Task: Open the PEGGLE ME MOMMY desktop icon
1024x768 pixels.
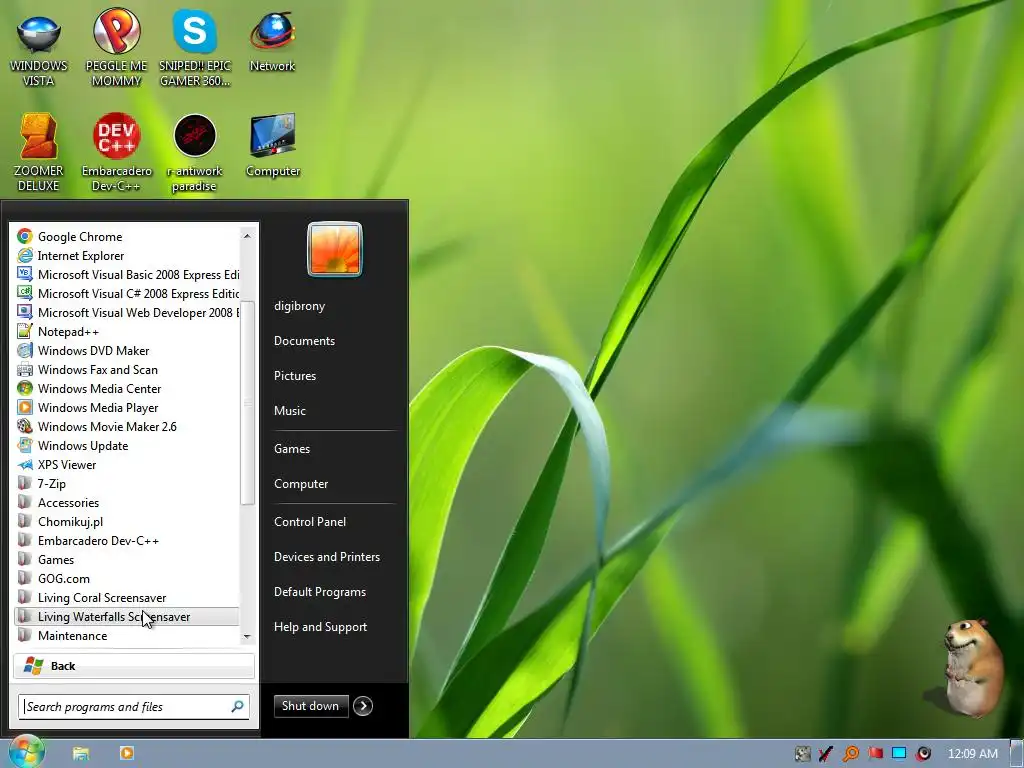Action: click(116, 48)
